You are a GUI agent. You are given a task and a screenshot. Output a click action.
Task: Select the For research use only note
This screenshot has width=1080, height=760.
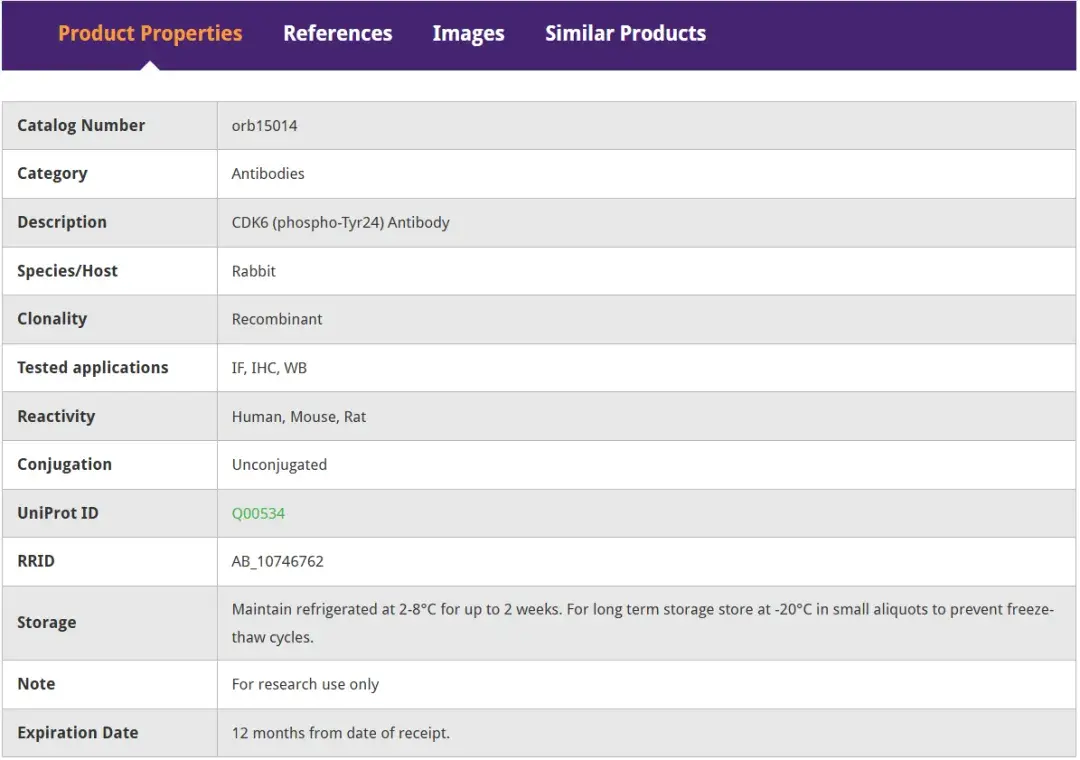pyautogui.click(x=305, y=685)
